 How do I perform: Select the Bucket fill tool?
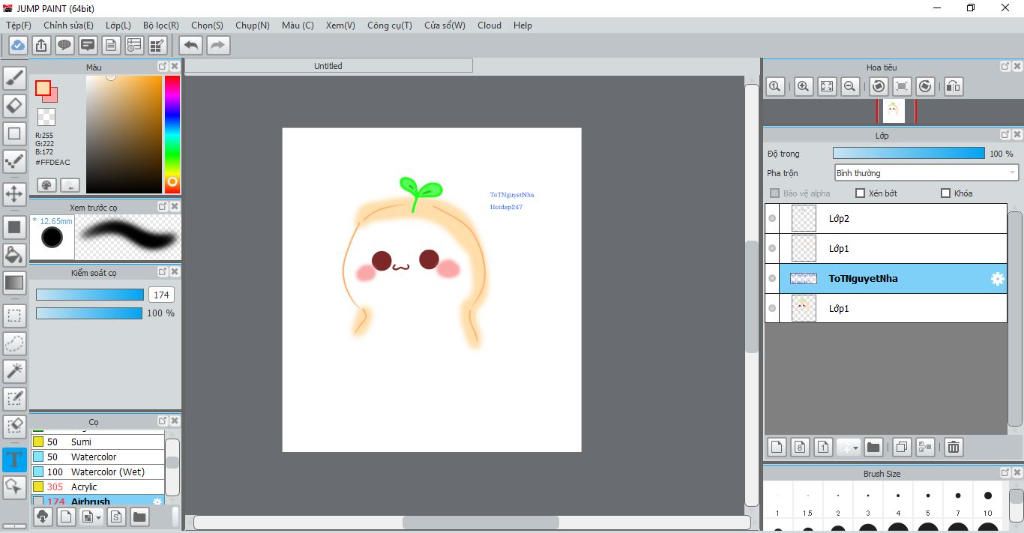pyautogui.click(x=14, y=255)
